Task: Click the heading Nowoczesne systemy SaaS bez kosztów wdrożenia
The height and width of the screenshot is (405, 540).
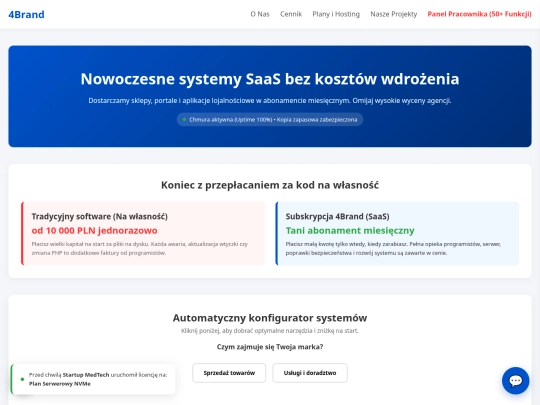Action: (x=270, y=79)
